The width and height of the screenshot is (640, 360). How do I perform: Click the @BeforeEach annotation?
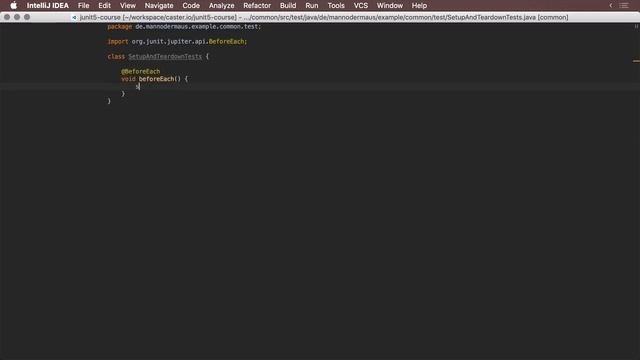pyautogui.click(x=140, y=71)
